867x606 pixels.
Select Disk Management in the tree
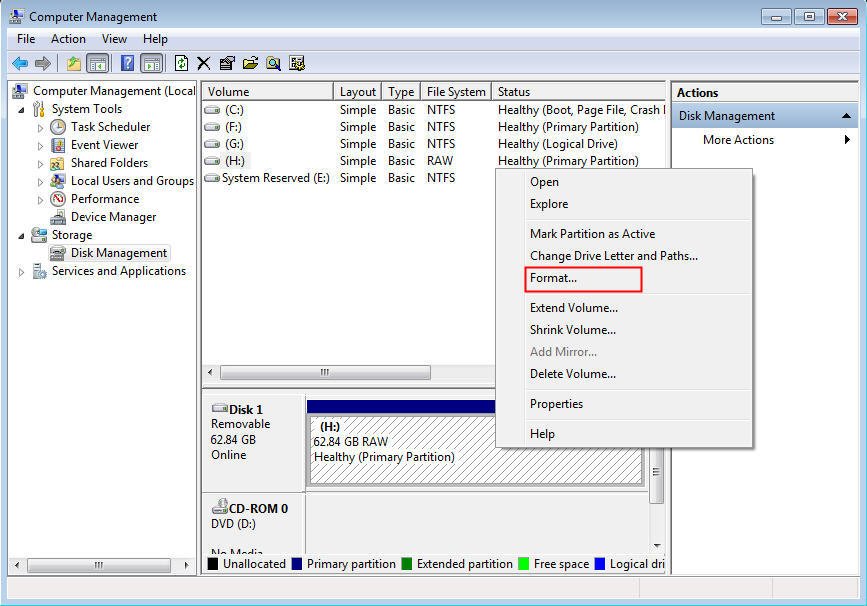pyautogui.click(x=119, y=253)
